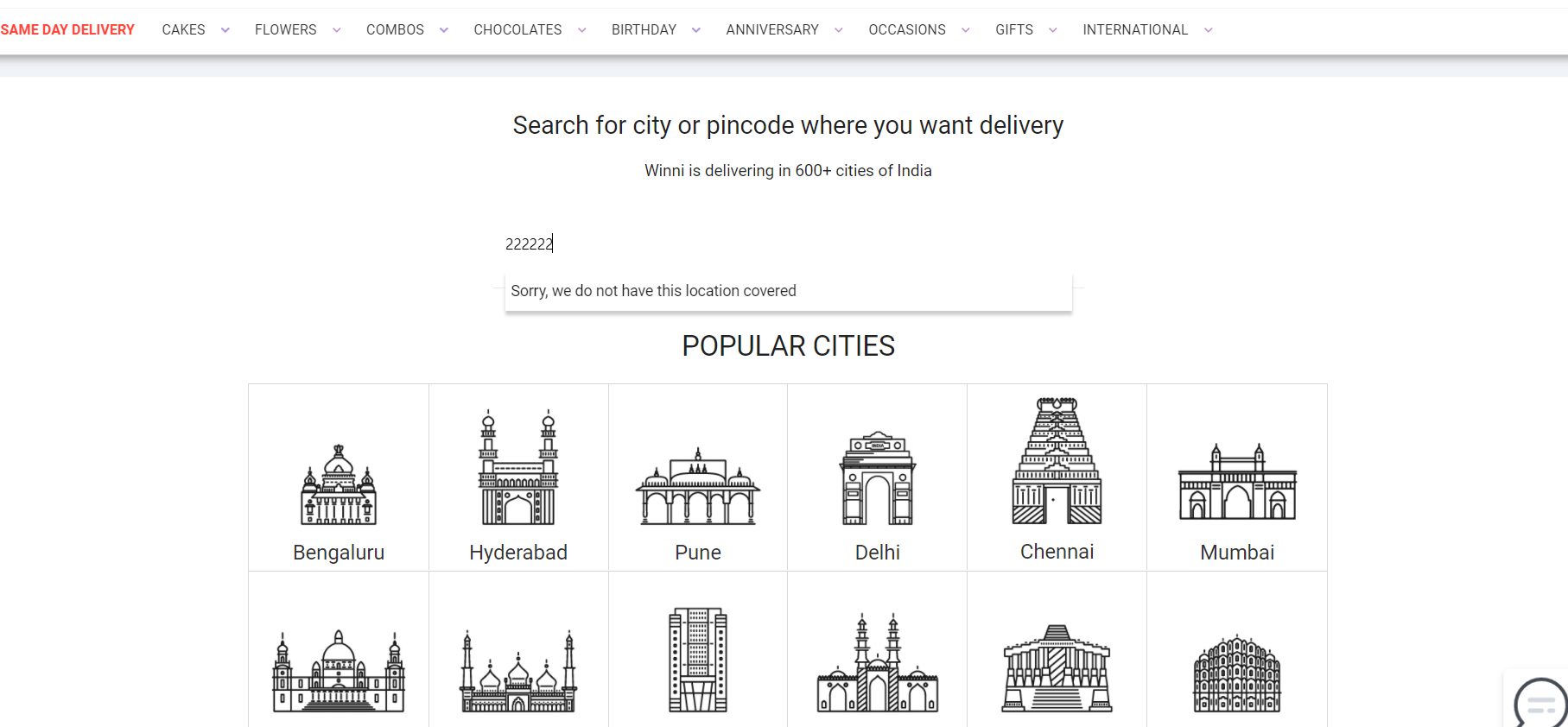Expand the Birthday menu chevron

[696, 30]
